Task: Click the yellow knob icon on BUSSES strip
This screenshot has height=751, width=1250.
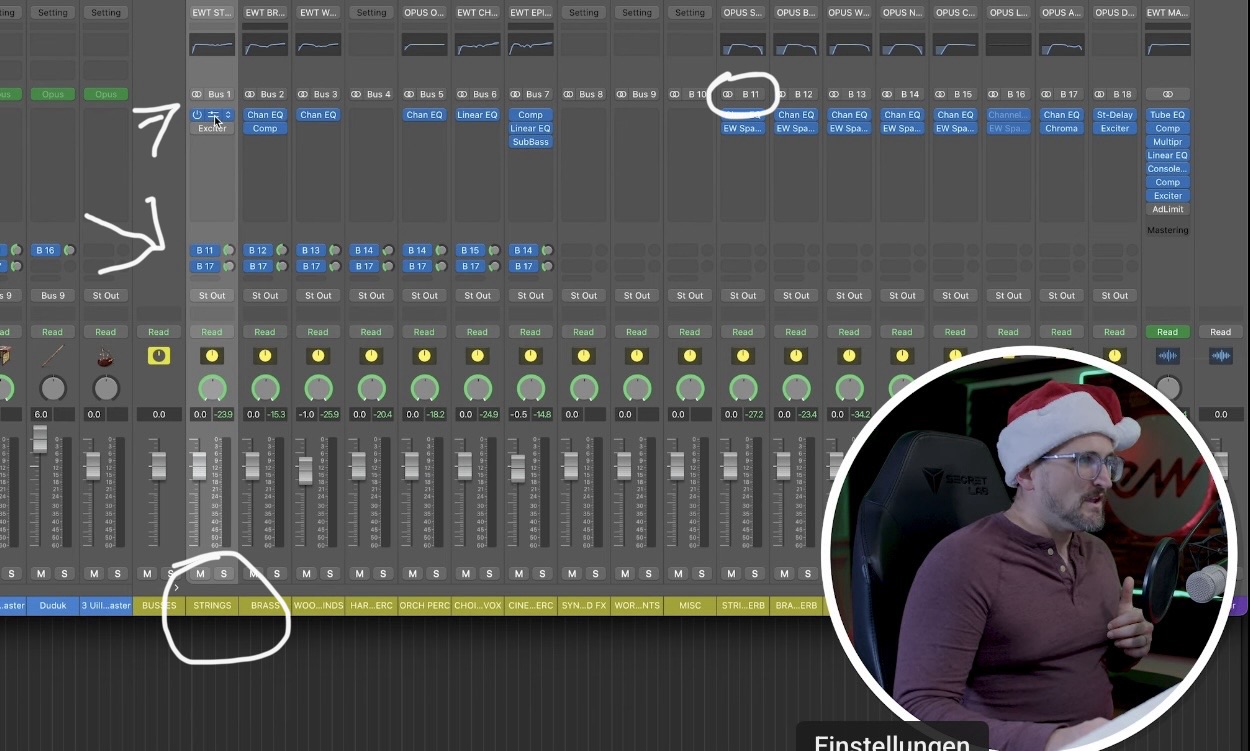Action: click(158, 355)
